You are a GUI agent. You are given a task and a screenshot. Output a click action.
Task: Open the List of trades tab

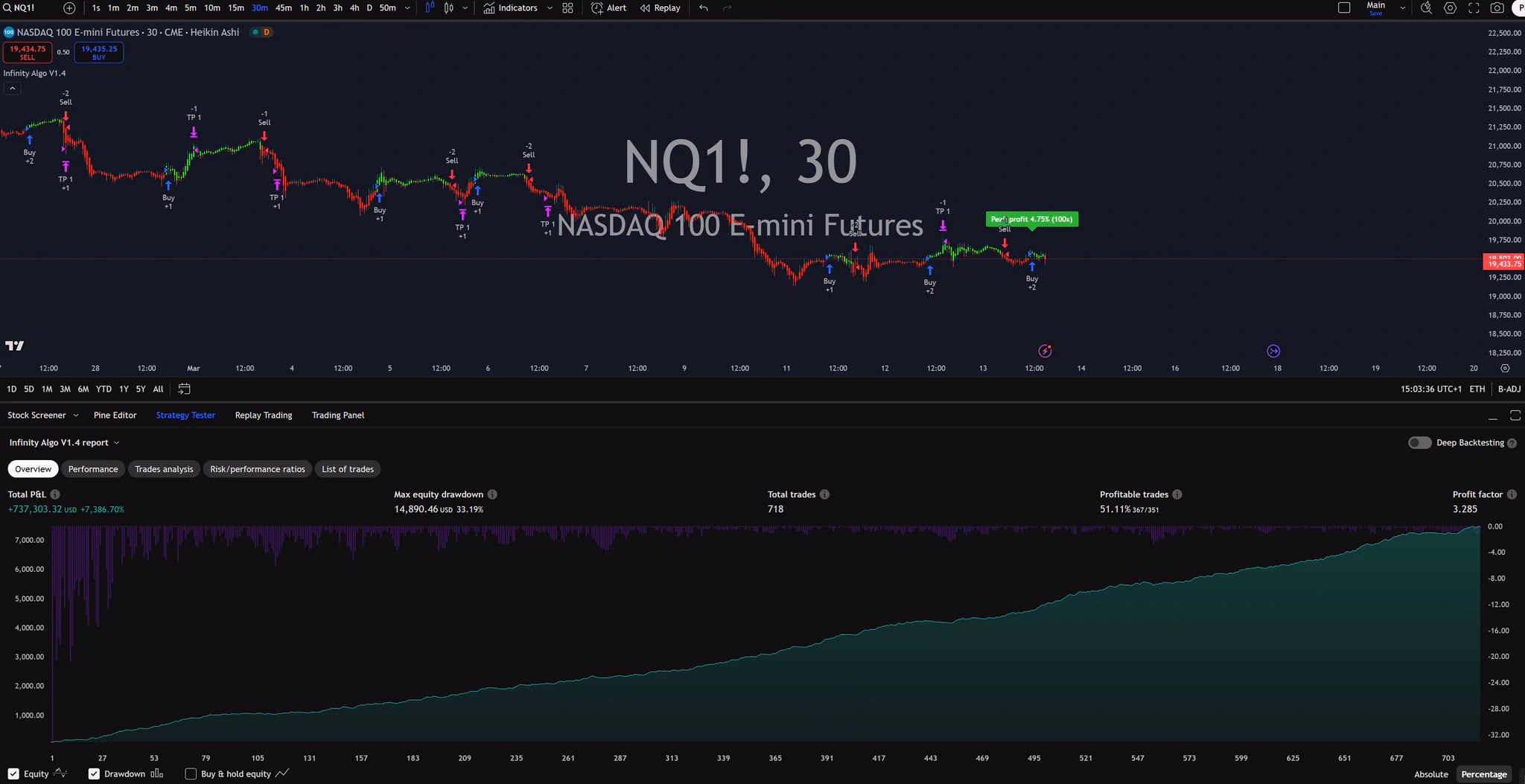348,469
